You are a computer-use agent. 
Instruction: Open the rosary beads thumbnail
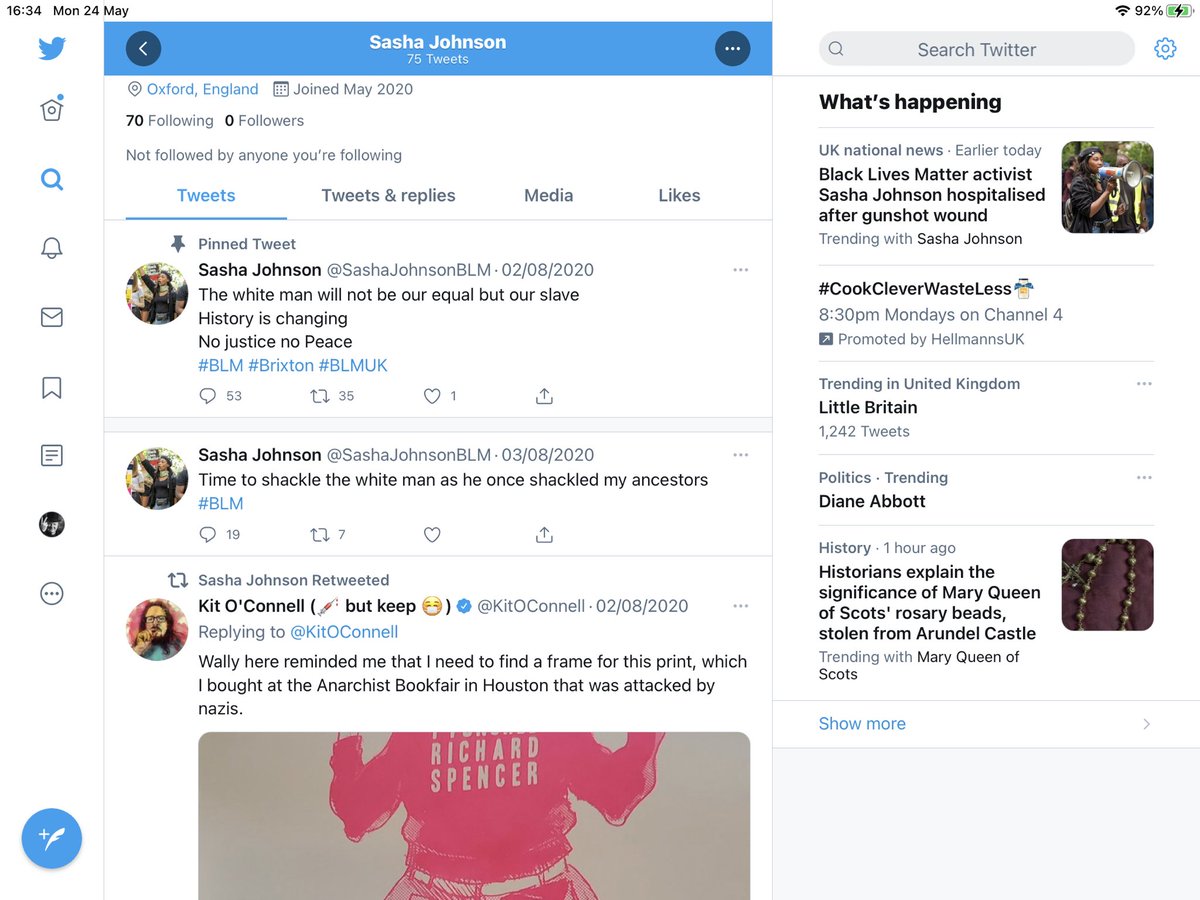(1107, 585)
